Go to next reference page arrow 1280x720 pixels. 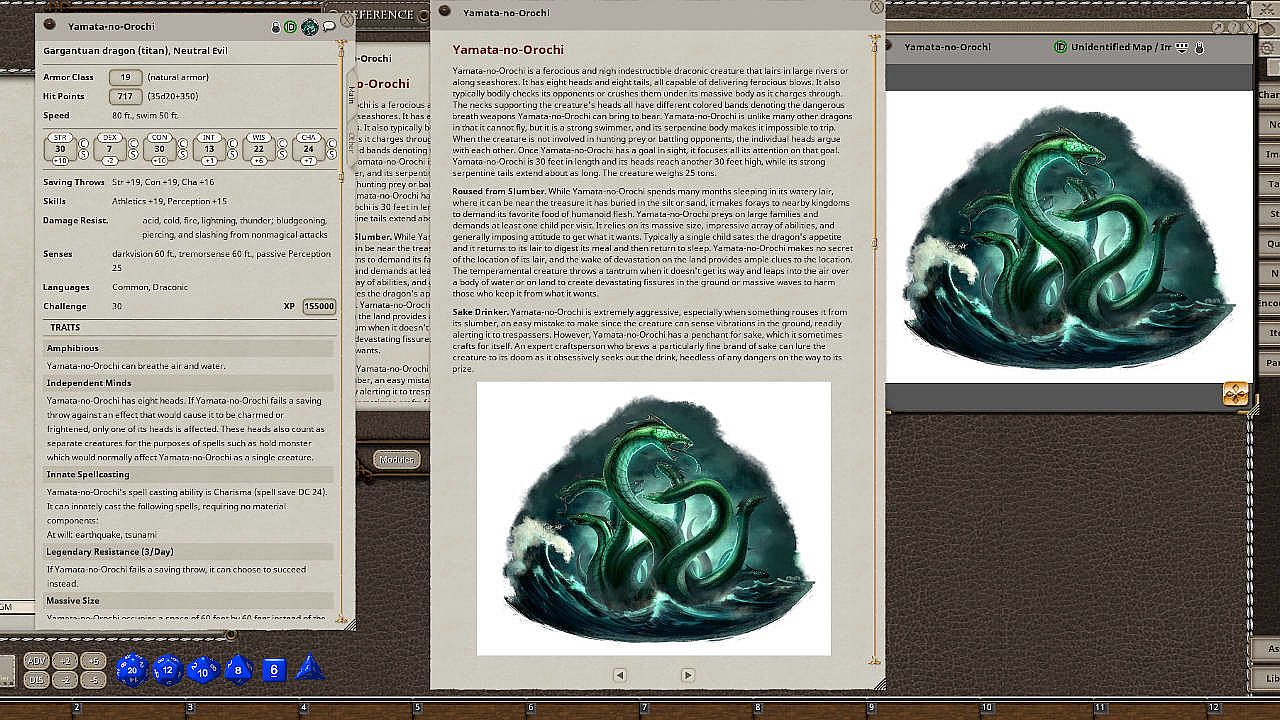tap(688, 675)
